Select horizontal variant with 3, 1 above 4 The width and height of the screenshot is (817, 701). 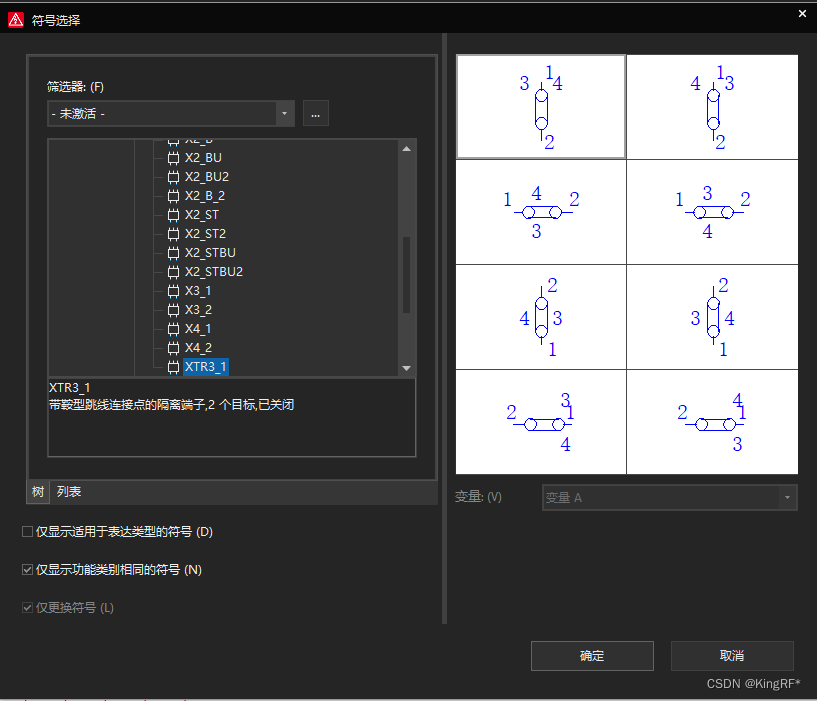coord(541,422)
